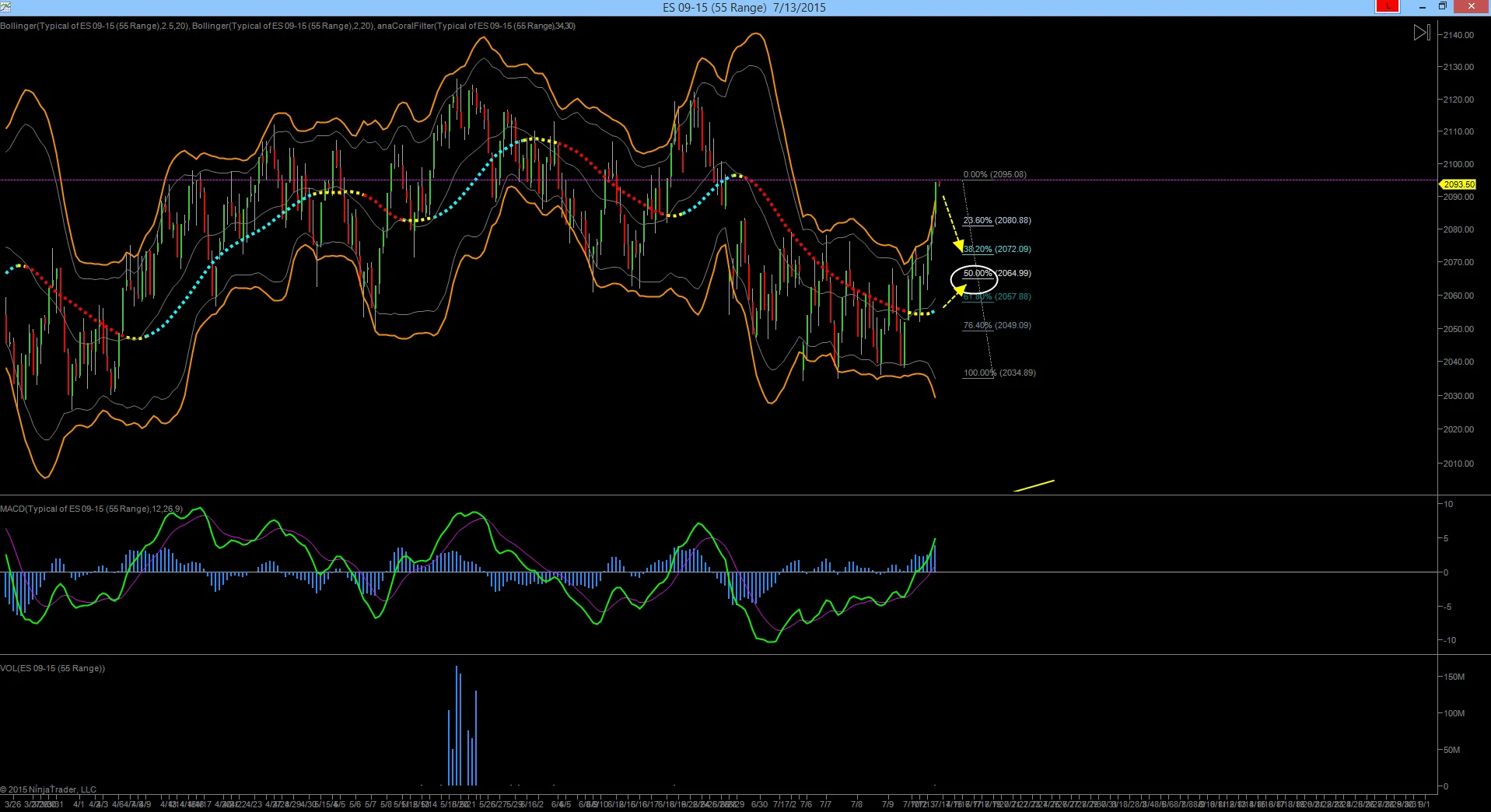Select the 38.20% (2072.09) Fibonacci level
The image size is (1491, 812).
[997, 249]
